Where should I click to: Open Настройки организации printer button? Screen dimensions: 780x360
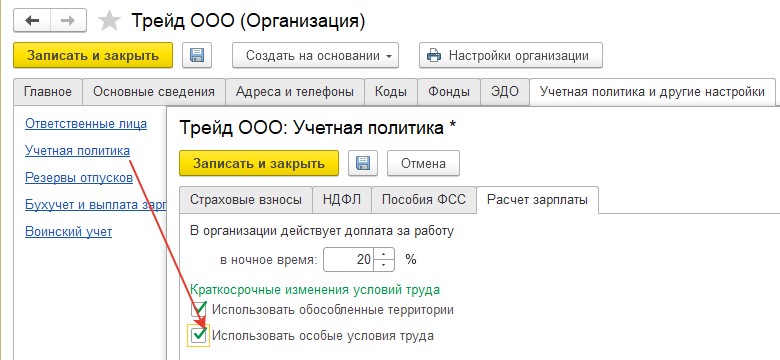[x=511, y=55]
